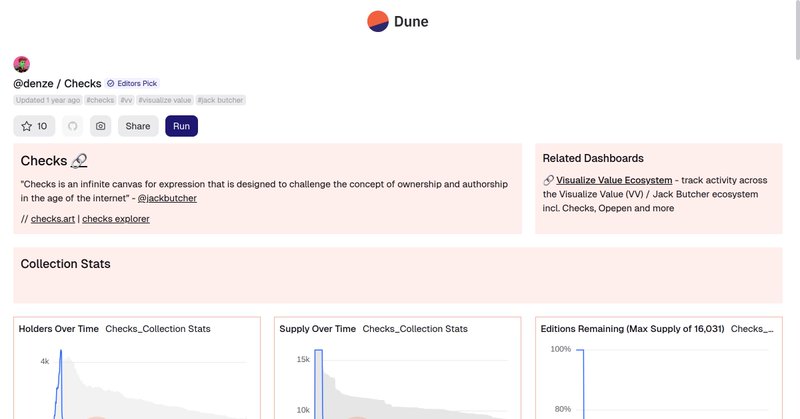Screen dimensions: 800x419
Task: Click the Dune logo icon
Action: [378, 21]
